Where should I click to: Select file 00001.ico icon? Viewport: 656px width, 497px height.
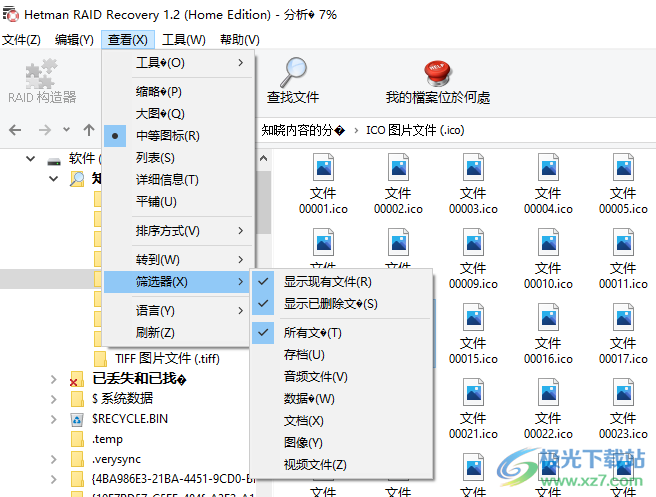[x=323, y=167]
